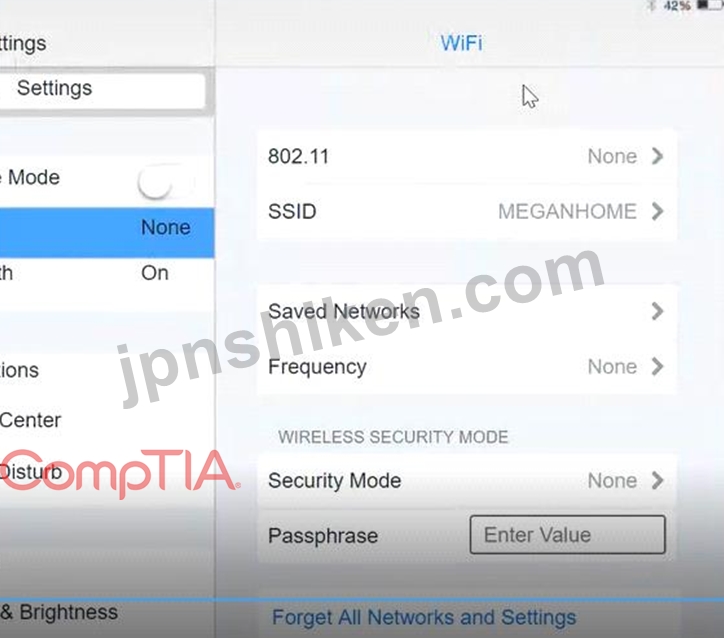Select the highlighted WiFi None sidebar row
Screen dimensions: 724x638
coord(107,232)
